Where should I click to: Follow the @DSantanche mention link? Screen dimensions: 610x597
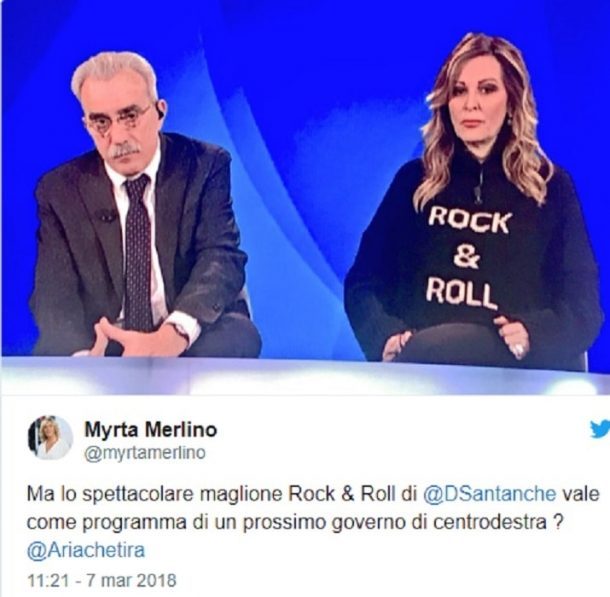click(x=489, y=494)
